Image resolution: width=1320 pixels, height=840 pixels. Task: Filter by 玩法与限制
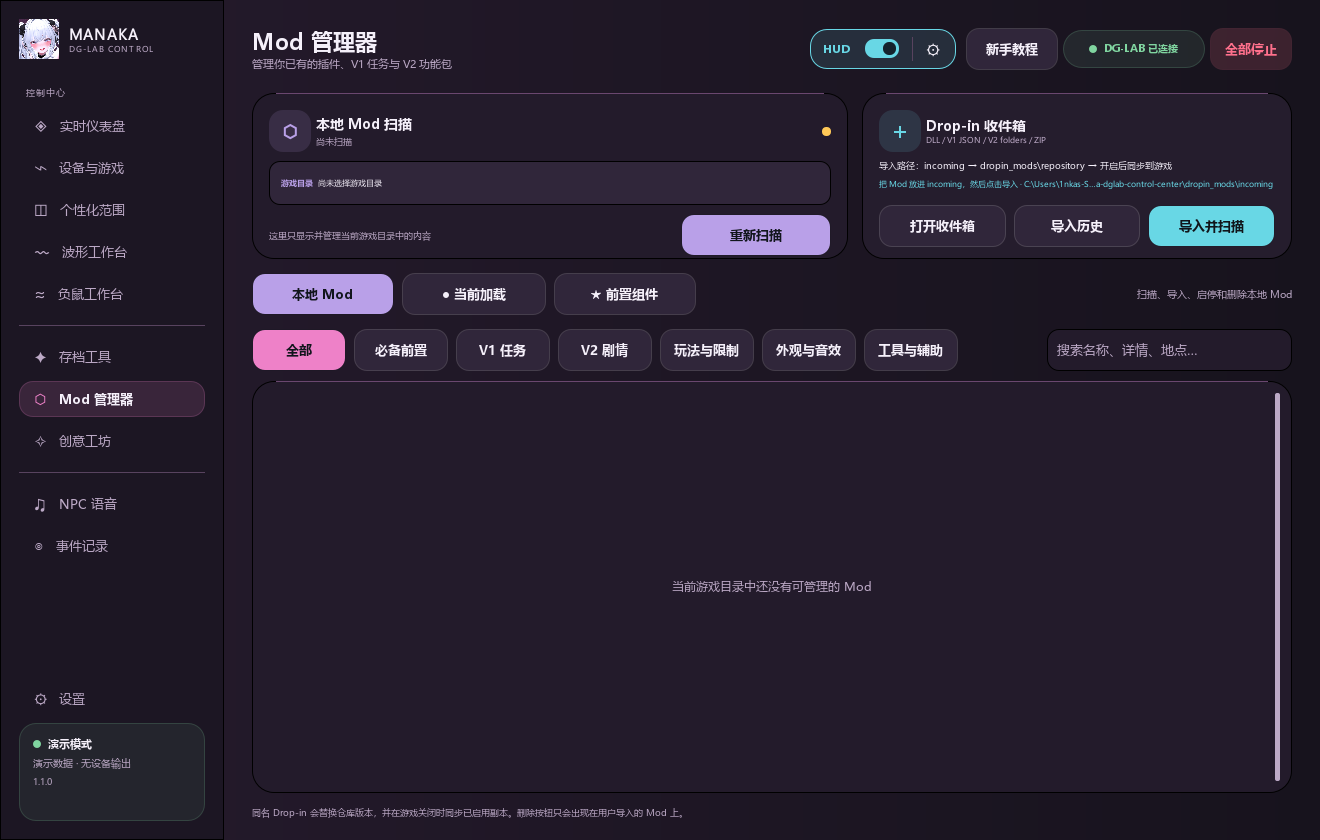coord(707,350)
